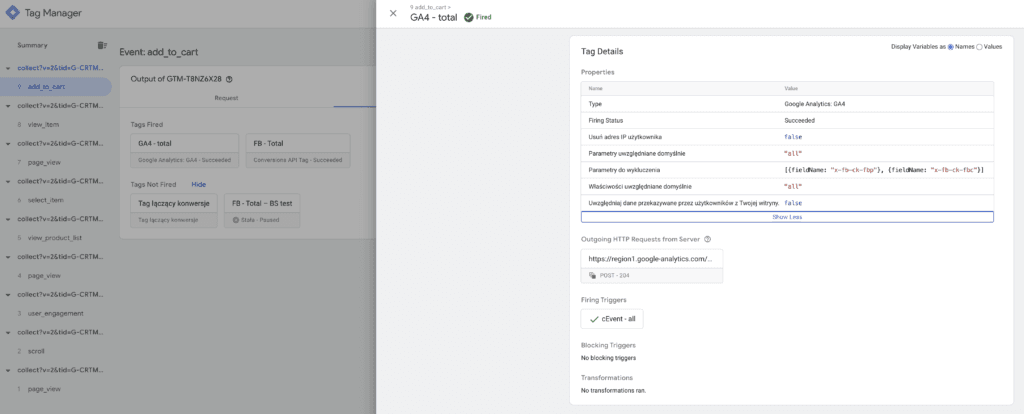Open the Tag łączący konwersje card
Viewport: 1024px width, 414px height.
174,210
